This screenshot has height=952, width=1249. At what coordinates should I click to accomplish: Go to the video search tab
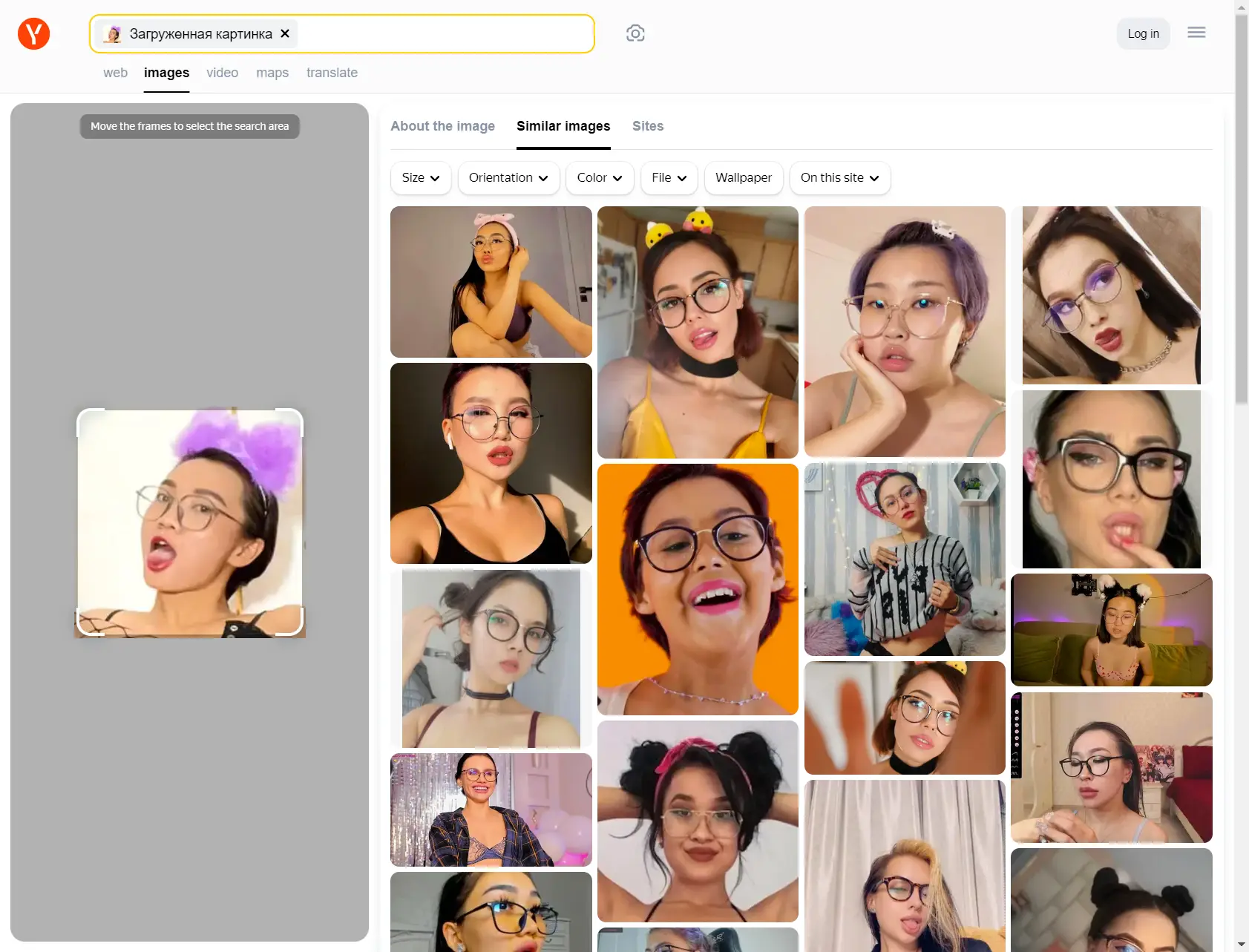(222, 73)
